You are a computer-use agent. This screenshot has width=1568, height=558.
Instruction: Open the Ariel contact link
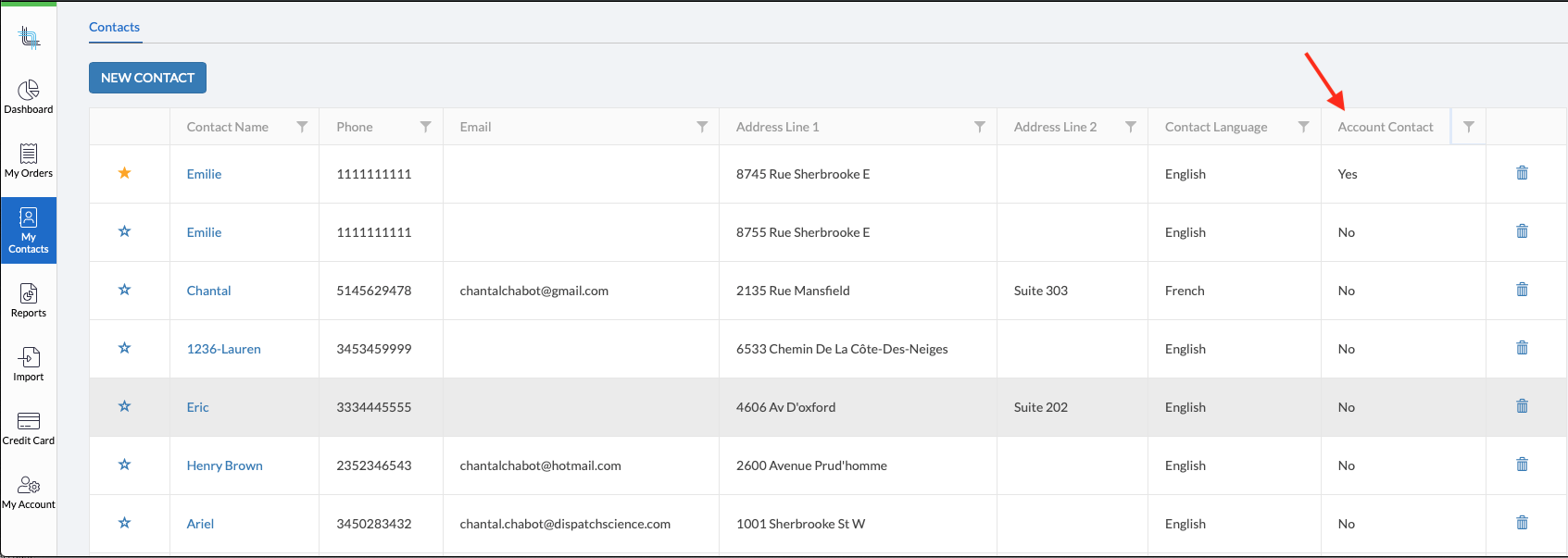pos(200,524)
